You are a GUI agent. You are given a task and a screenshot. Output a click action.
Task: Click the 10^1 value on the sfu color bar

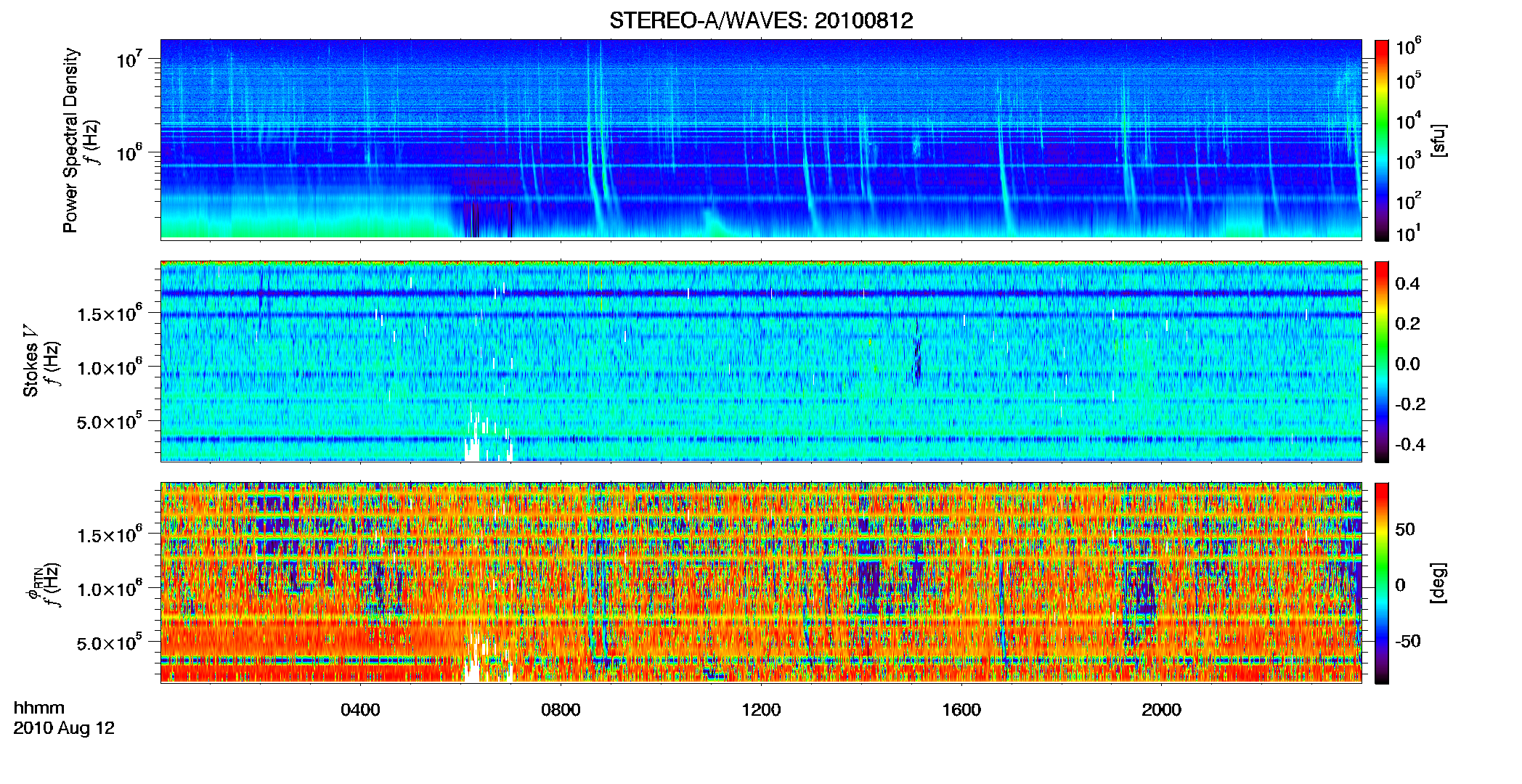tap(1409, 233)
